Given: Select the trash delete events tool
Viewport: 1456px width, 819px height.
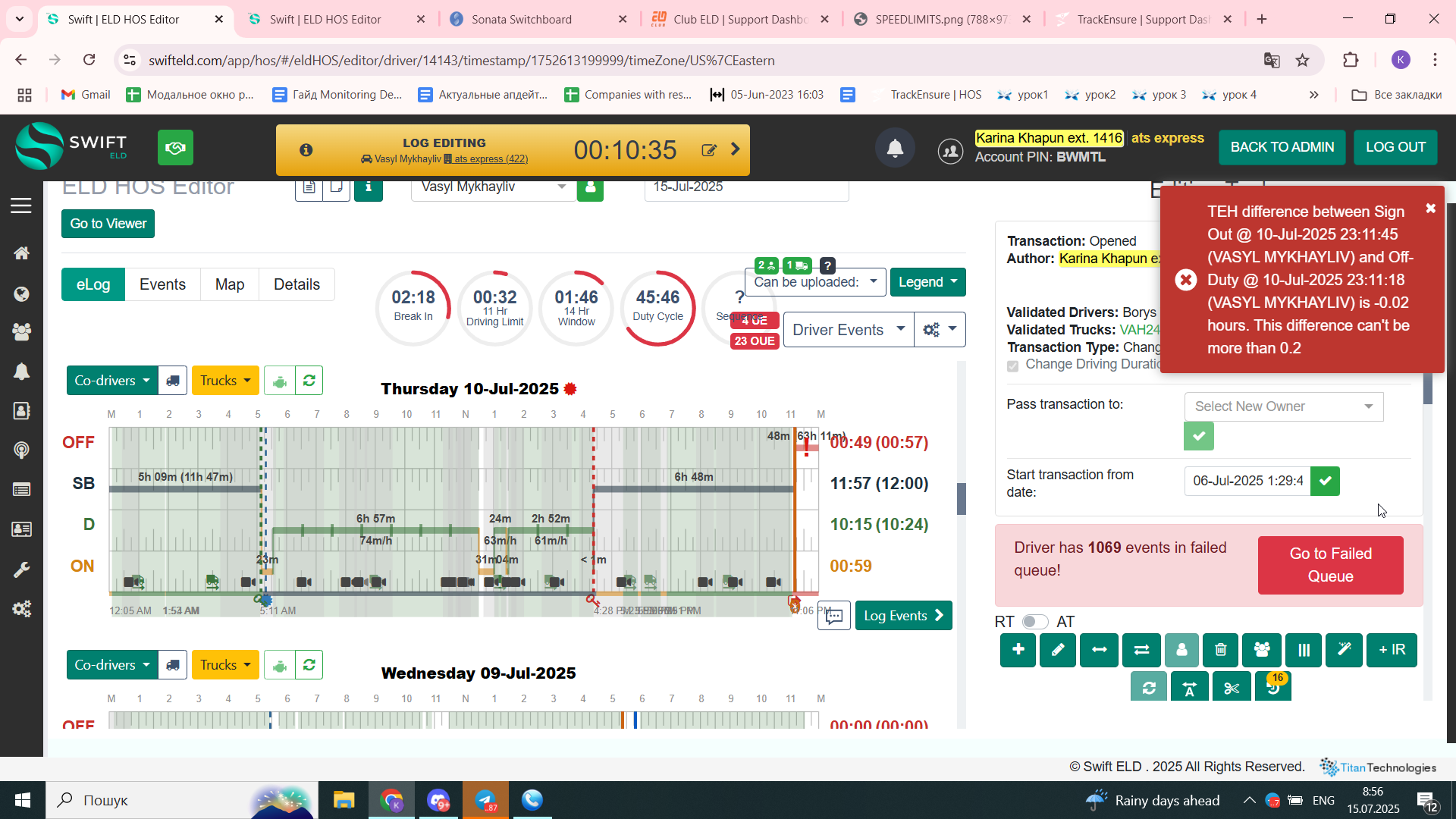Looking at the screenshot, I should [x=1220, y=650].
